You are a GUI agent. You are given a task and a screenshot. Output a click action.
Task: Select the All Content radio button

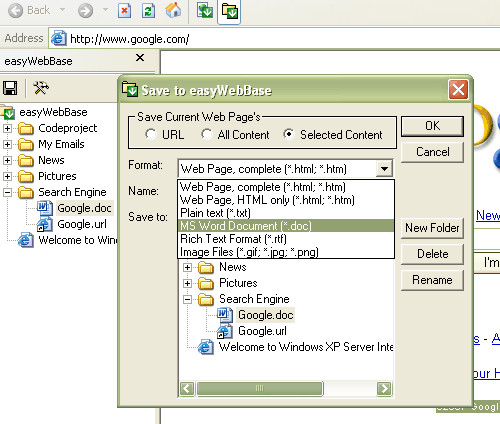(207, 135)
